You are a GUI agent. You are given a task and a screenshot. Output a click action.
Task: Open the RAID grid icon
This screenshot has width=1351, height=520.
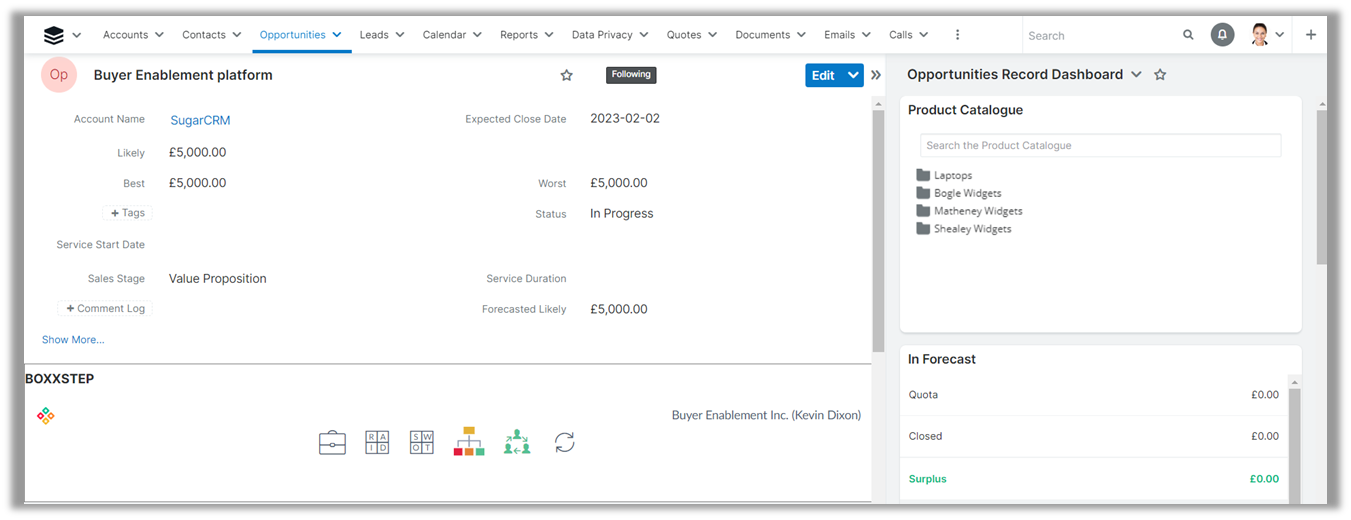377,442
